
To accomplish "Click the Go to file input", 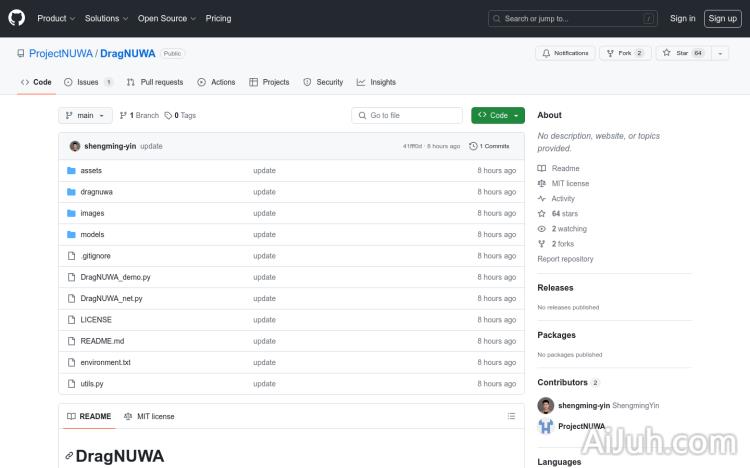I will [407, 115].
